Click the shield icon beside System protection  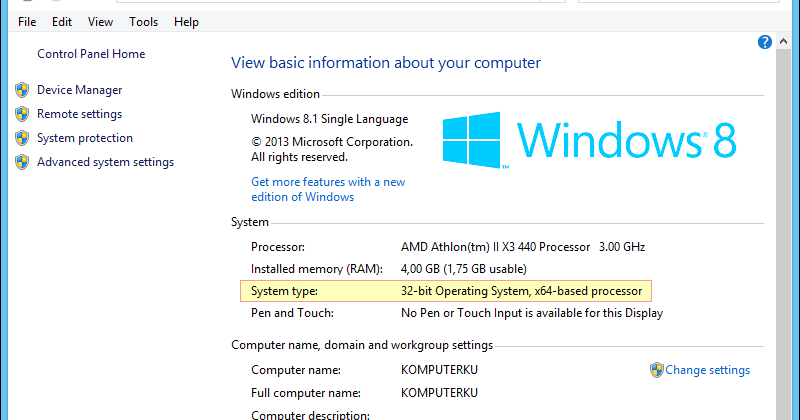(22, 138)
